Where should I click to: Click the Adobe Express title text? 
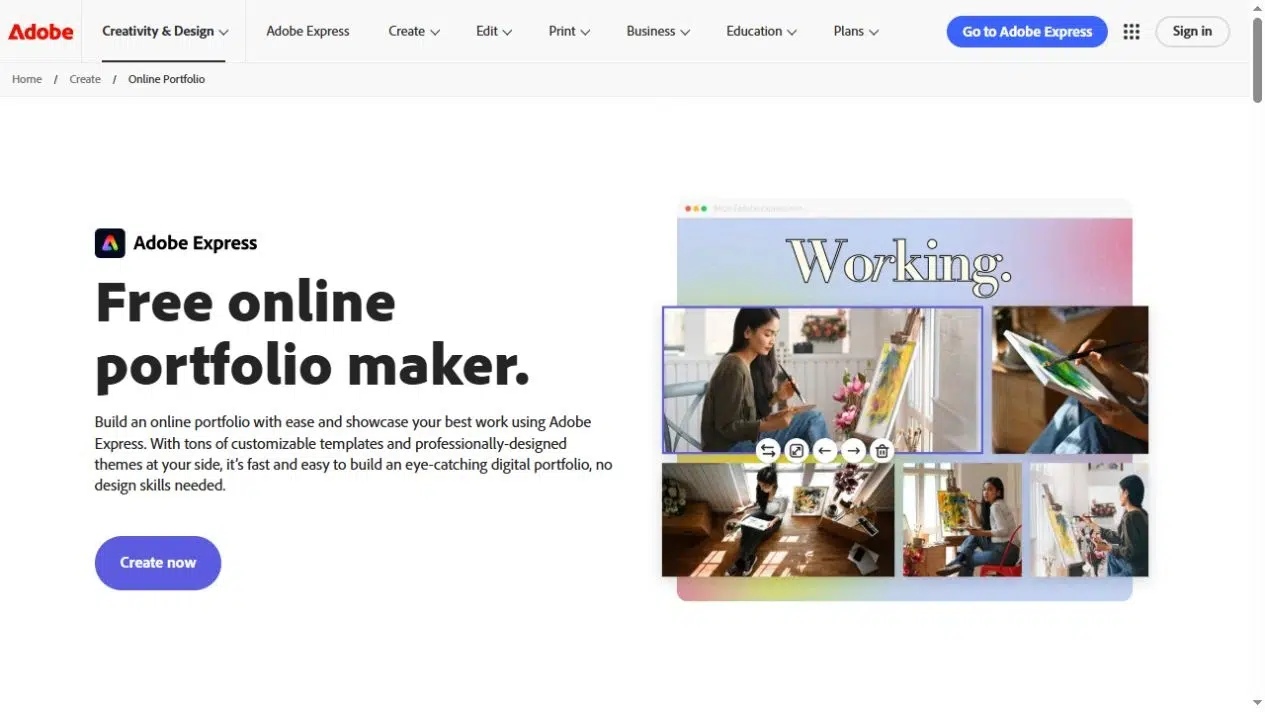(x=195, y=243)
